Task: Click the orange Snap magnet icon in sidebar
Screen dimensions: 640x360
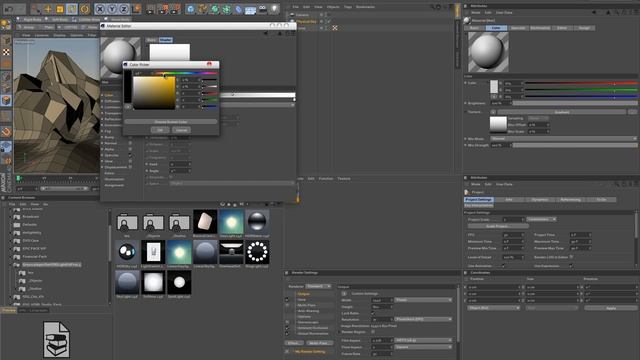Action: tap(6, 132)
